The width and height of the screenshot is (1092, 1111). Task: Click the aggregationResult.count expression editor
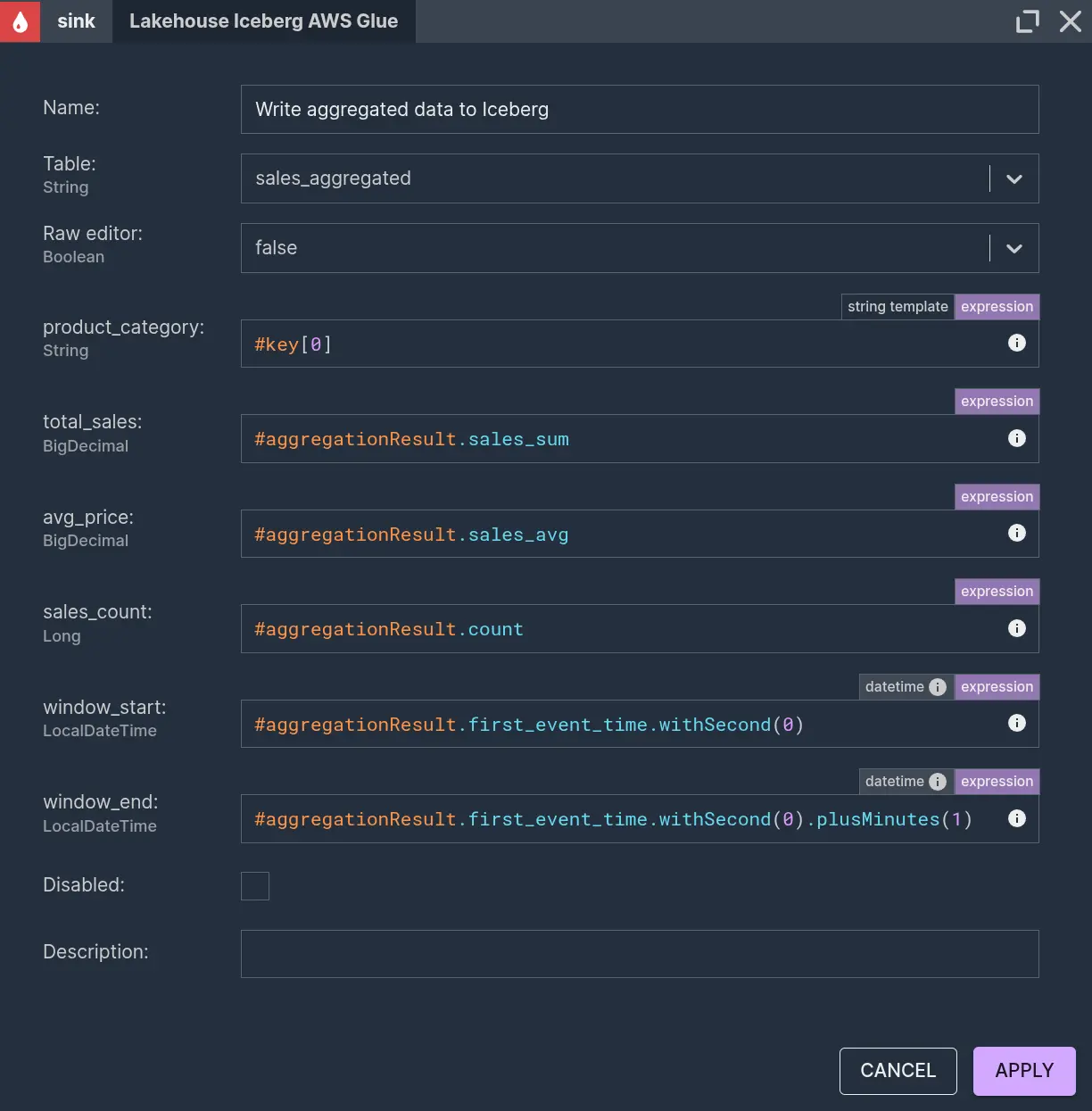(640, 628)
